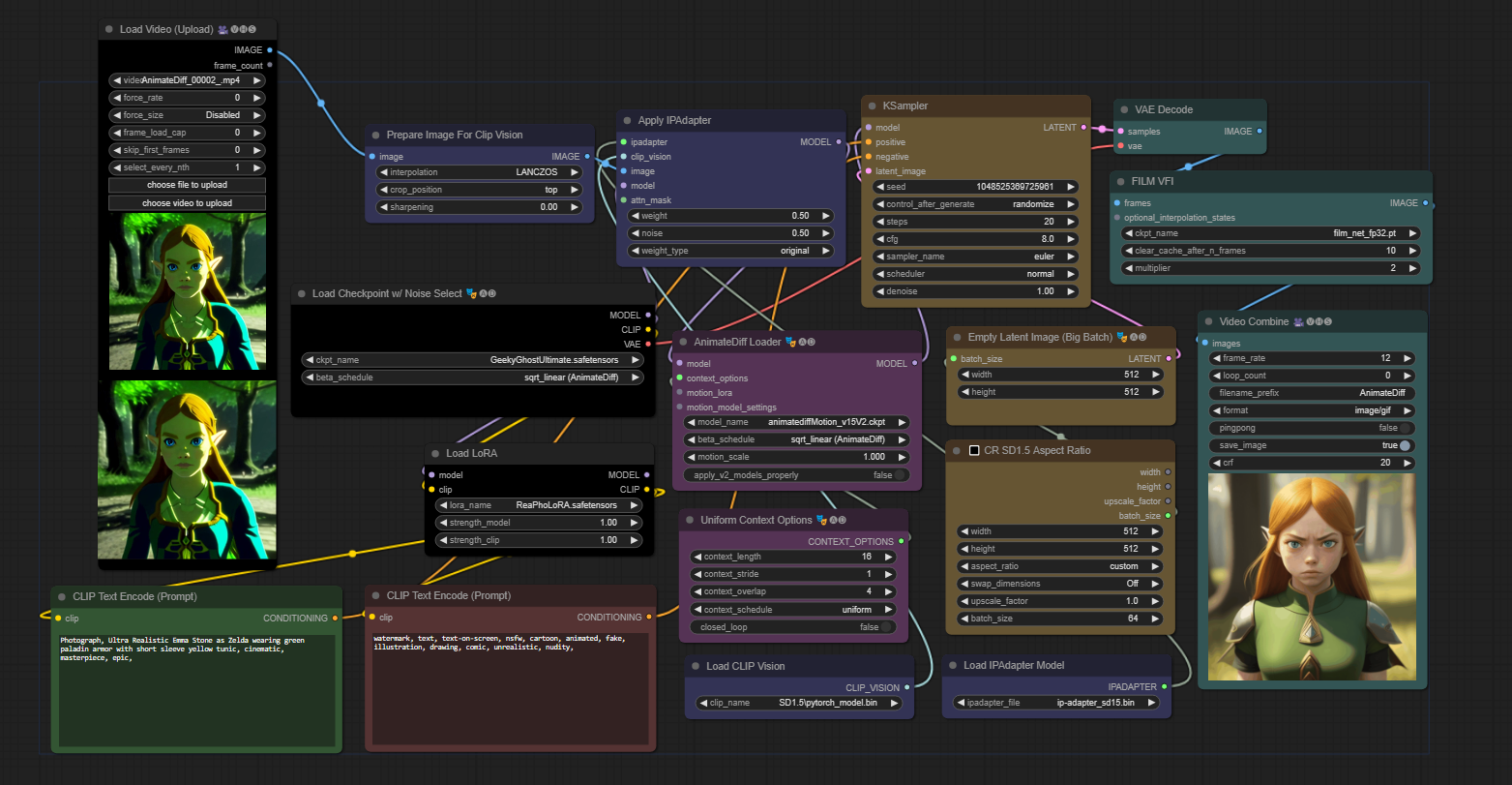Click the choose video to upload button
This screenshot has height=785, width=1512.
[x=187, y=202]
